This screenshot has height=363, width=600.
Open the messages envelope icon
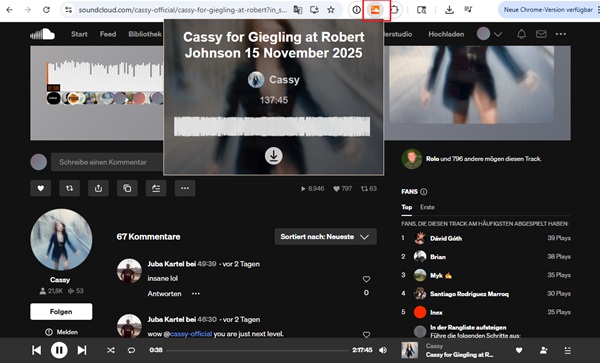point(541,34)
